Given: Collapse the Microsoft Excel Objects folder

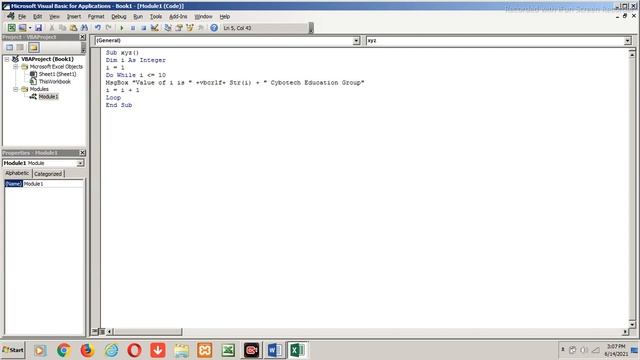Looking at the screenshot, I should (16, 67).
